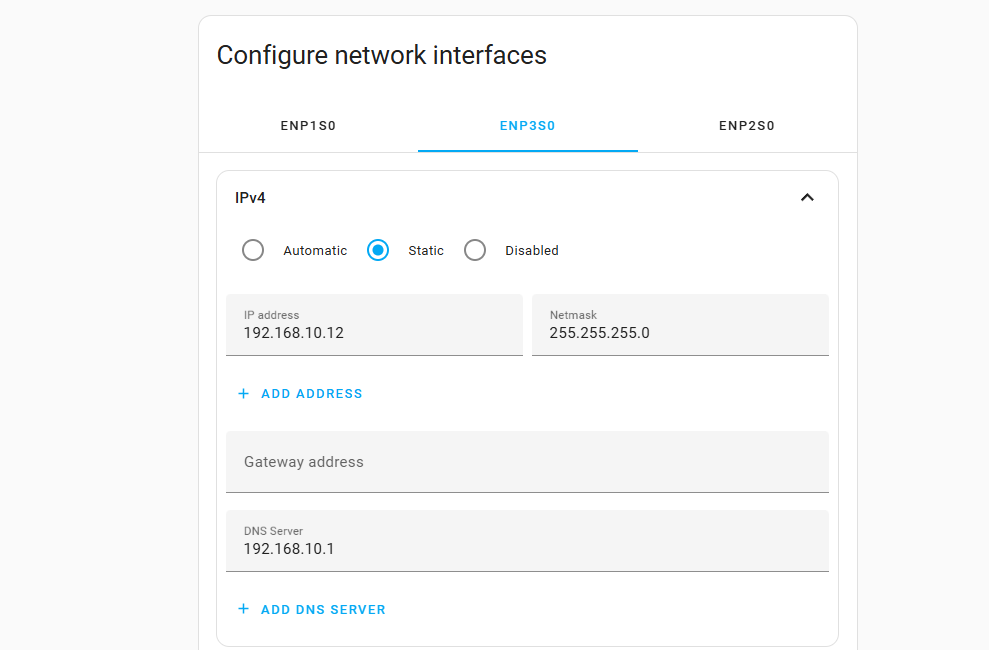
Task: Click the Configure network interfaces heading
Action: [382, 55]
